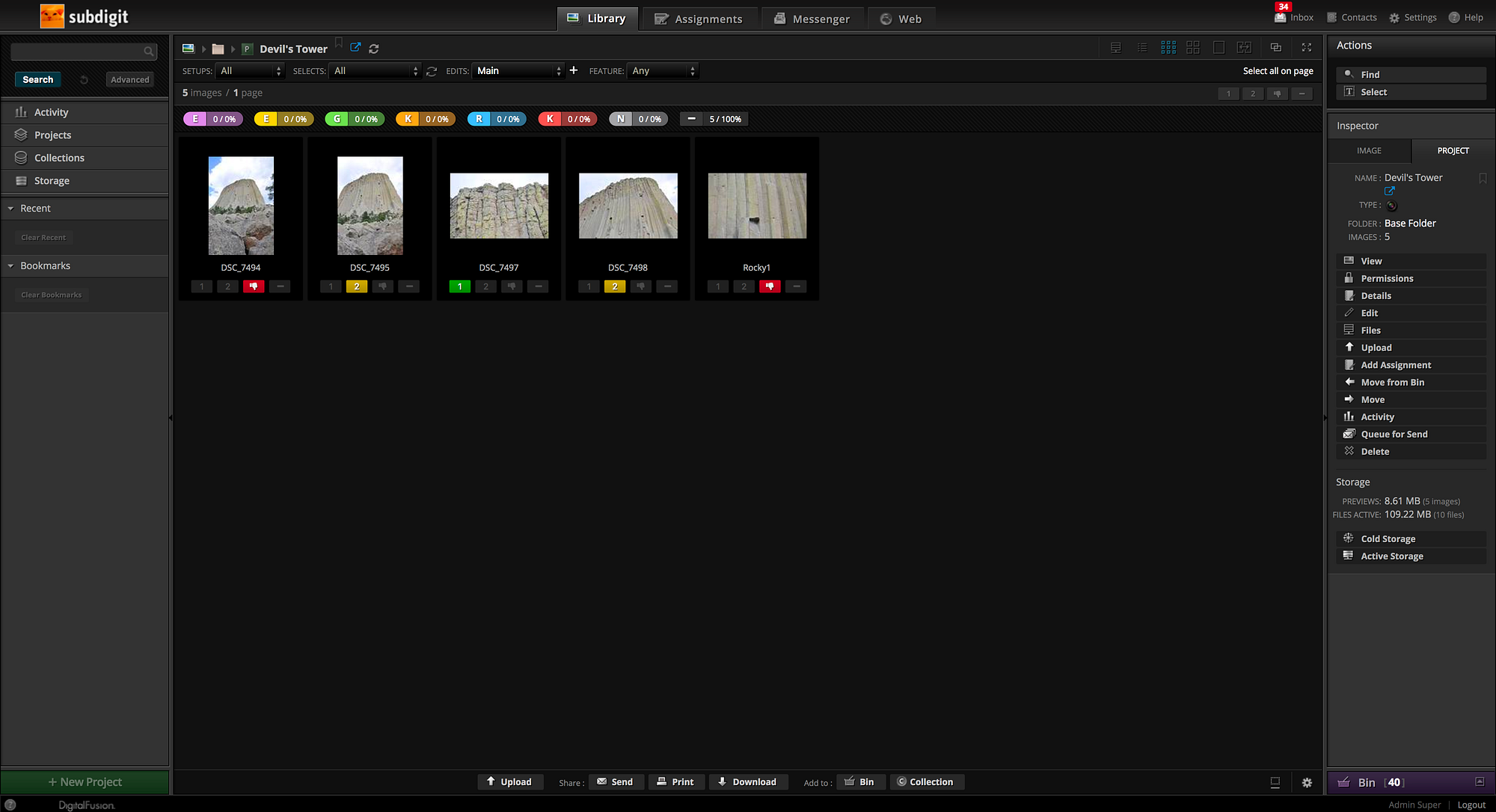Image resolution: width=1496 pixels, height=812 pixels.
Task: Open the Setups dropdown
Action: pos(250,71)
